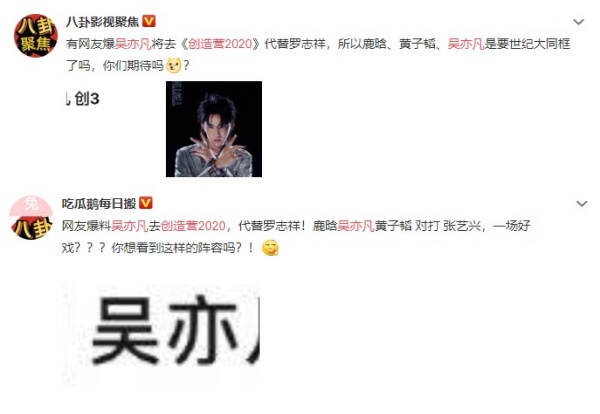Enlarge the big blurry 吴亦 text image
Viewport: 600px width, 414px height.
(x=161, y=335)
